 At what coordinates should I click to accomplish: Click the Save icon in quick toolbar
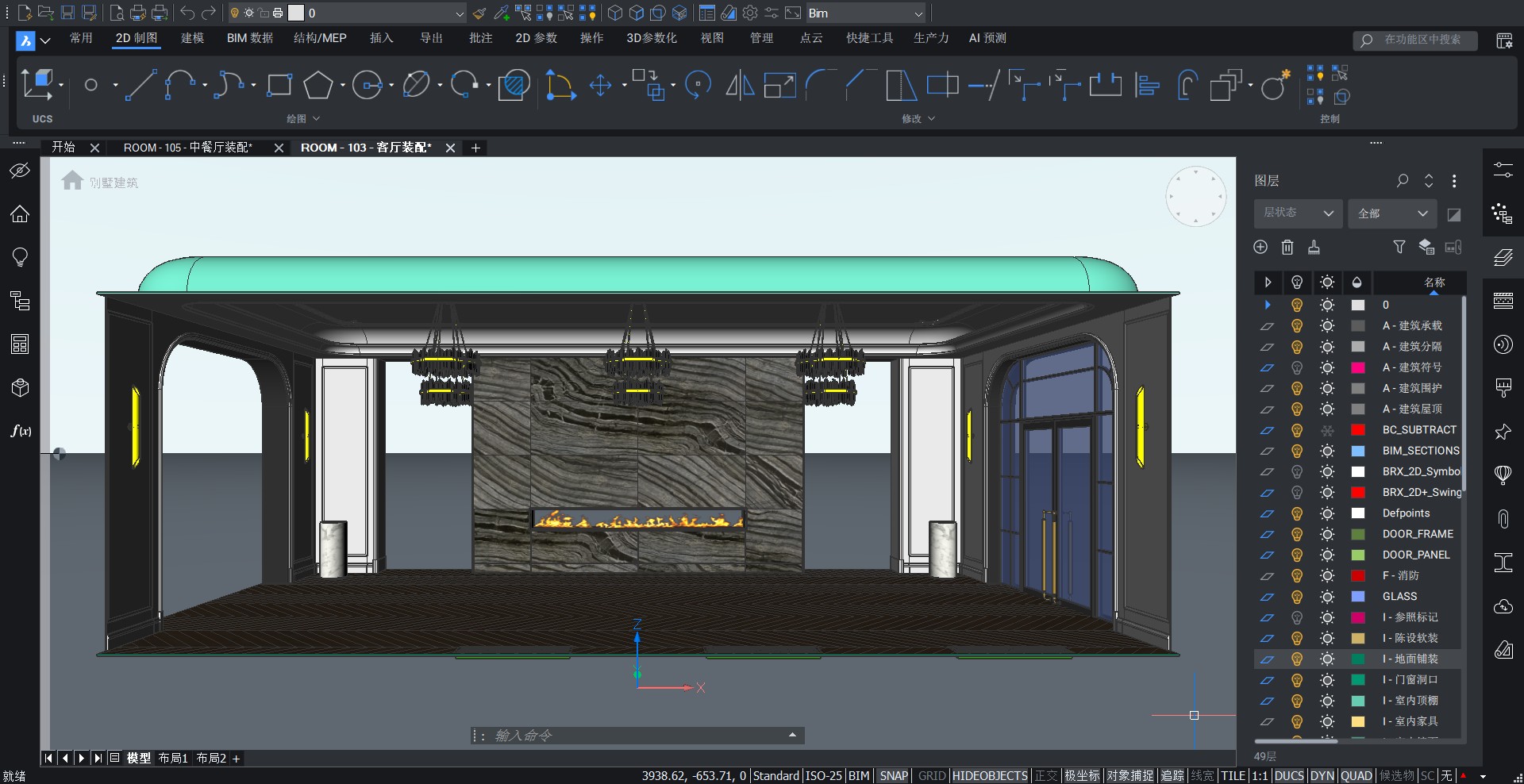[x=67, y=13]
